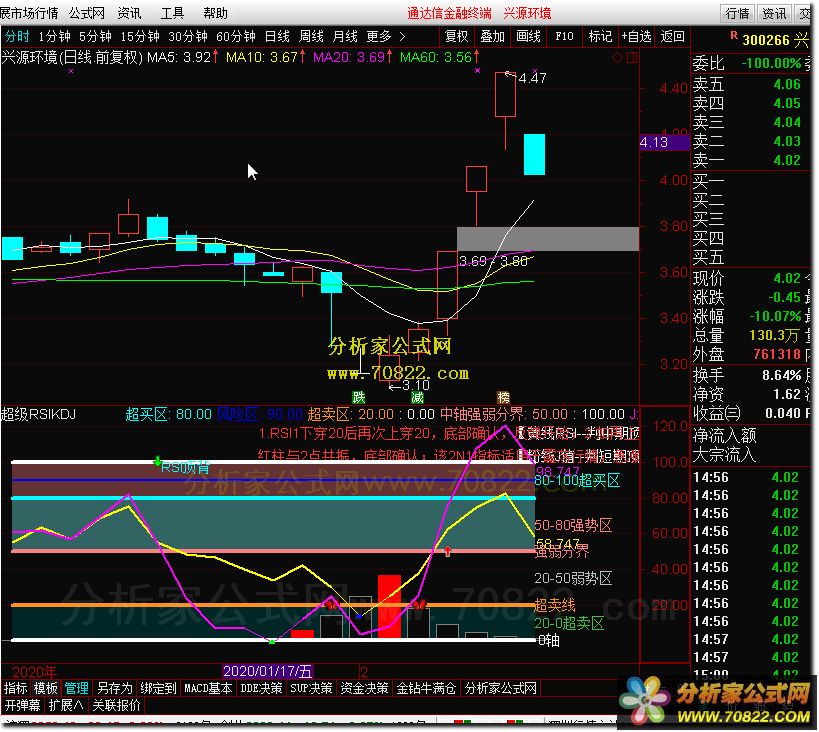Click the red up-arrow signal in the RSI panel
This screenshot has height=732, width=819.
point(448,551)
